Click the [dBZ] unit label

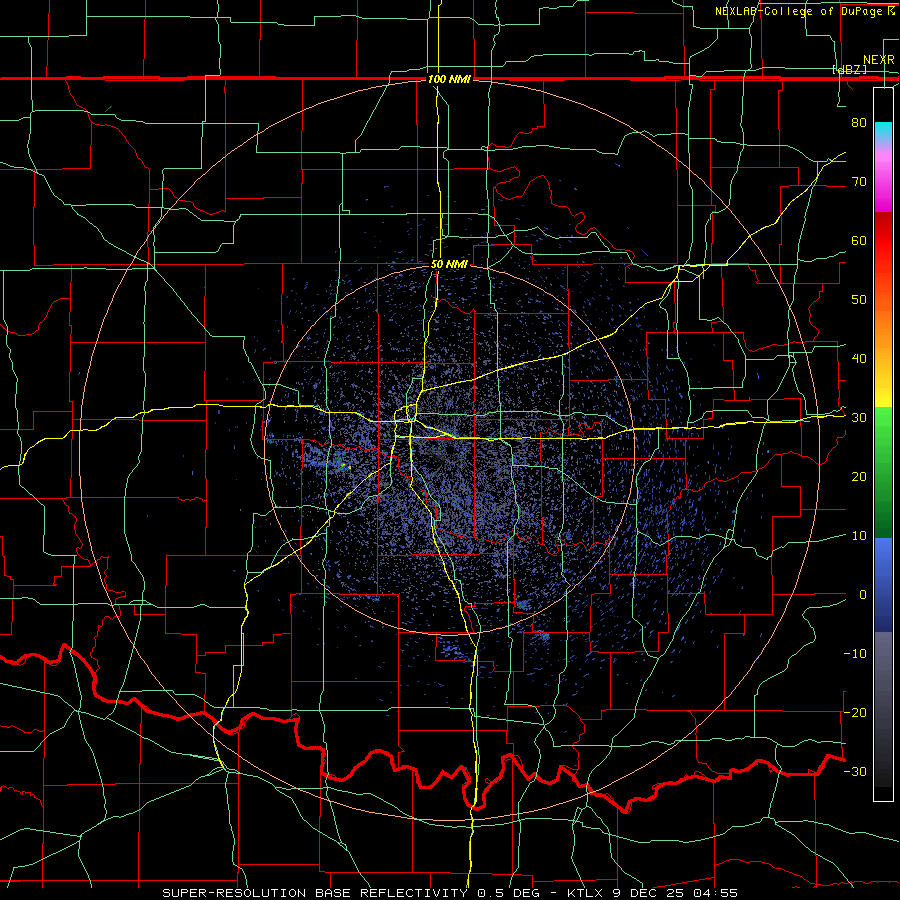[x=849, y=69]
